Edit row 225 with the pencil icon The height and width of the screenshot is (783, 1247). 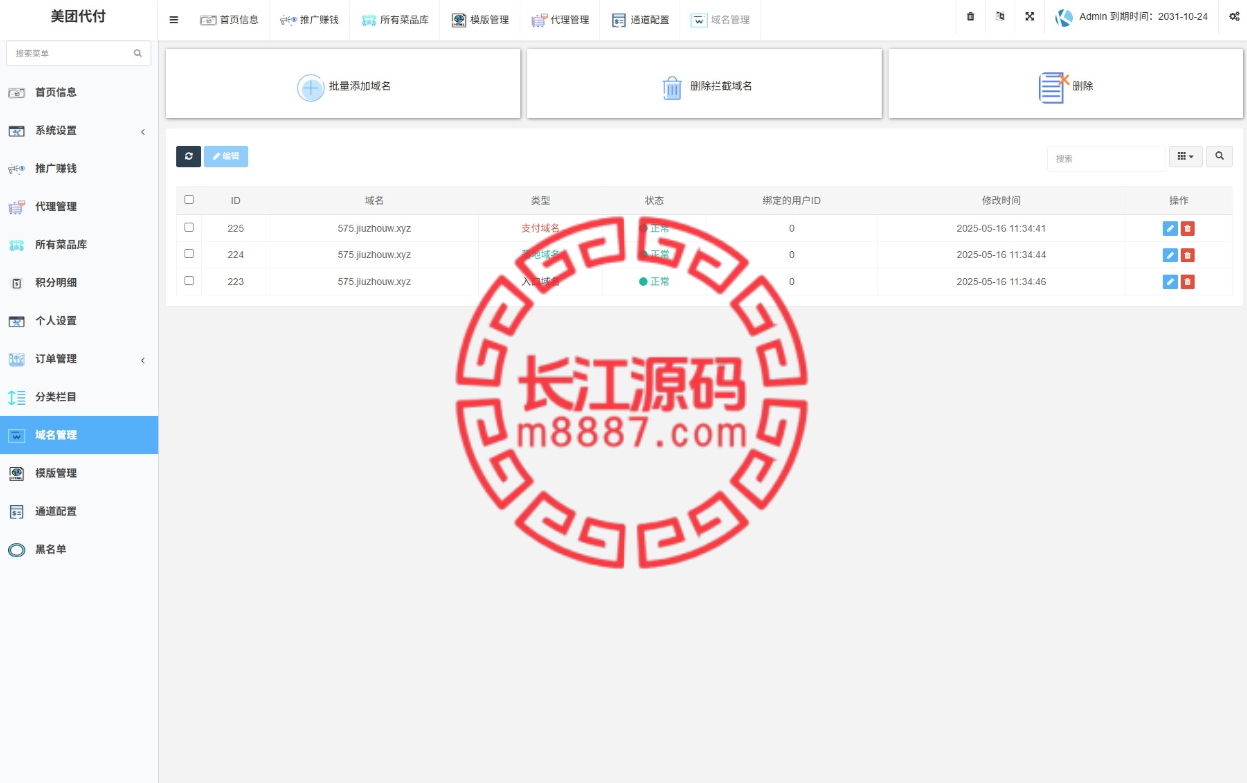(1170, 228)
